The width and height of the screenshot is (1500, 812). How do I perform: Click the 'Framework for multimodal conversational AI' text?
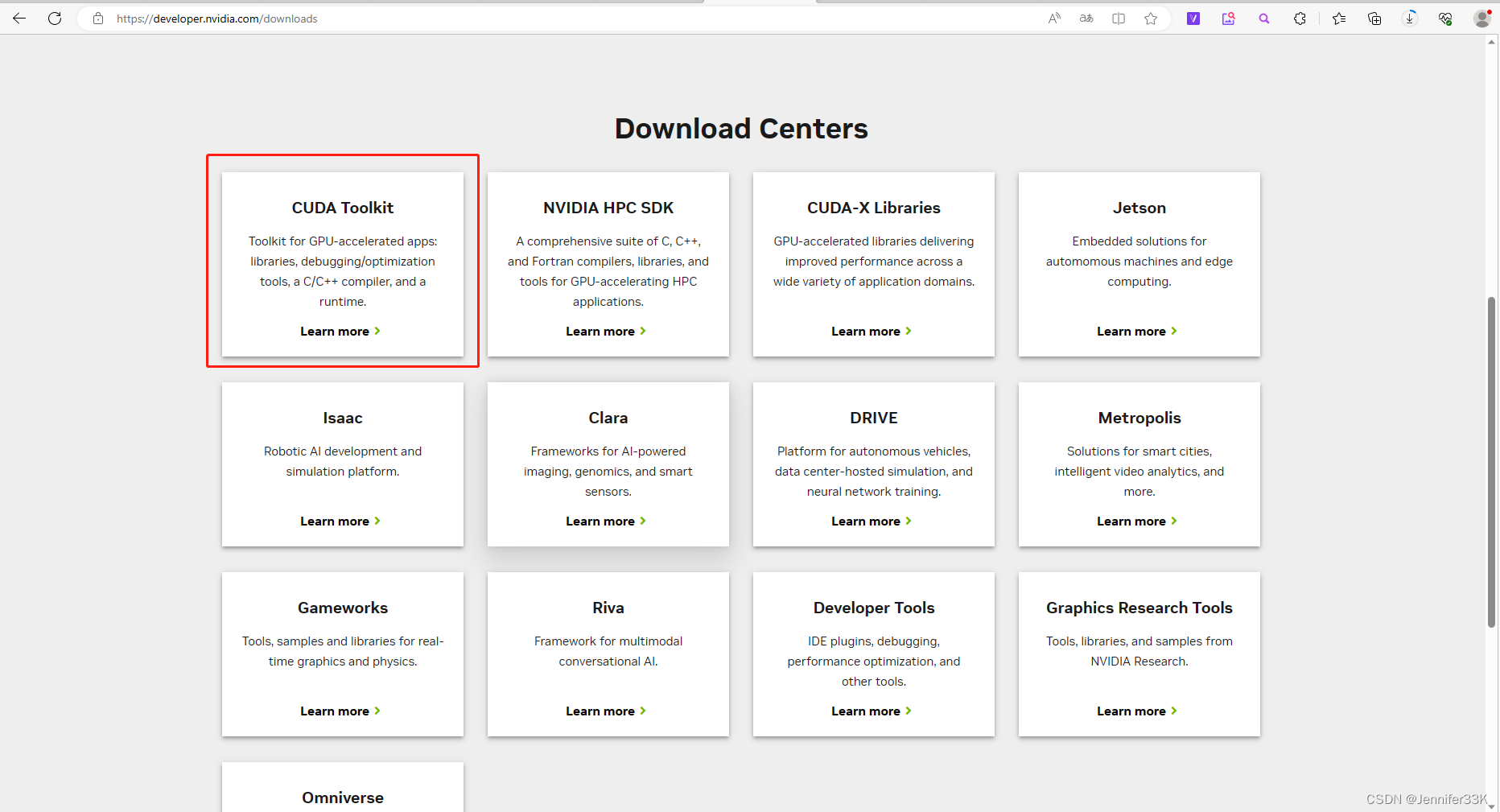click(x=608, y=651)
